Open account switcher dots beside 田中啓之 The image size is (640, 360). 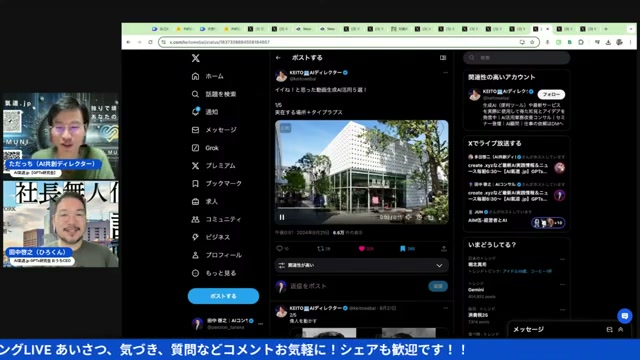pyautogui.click(x=261, y=324)
